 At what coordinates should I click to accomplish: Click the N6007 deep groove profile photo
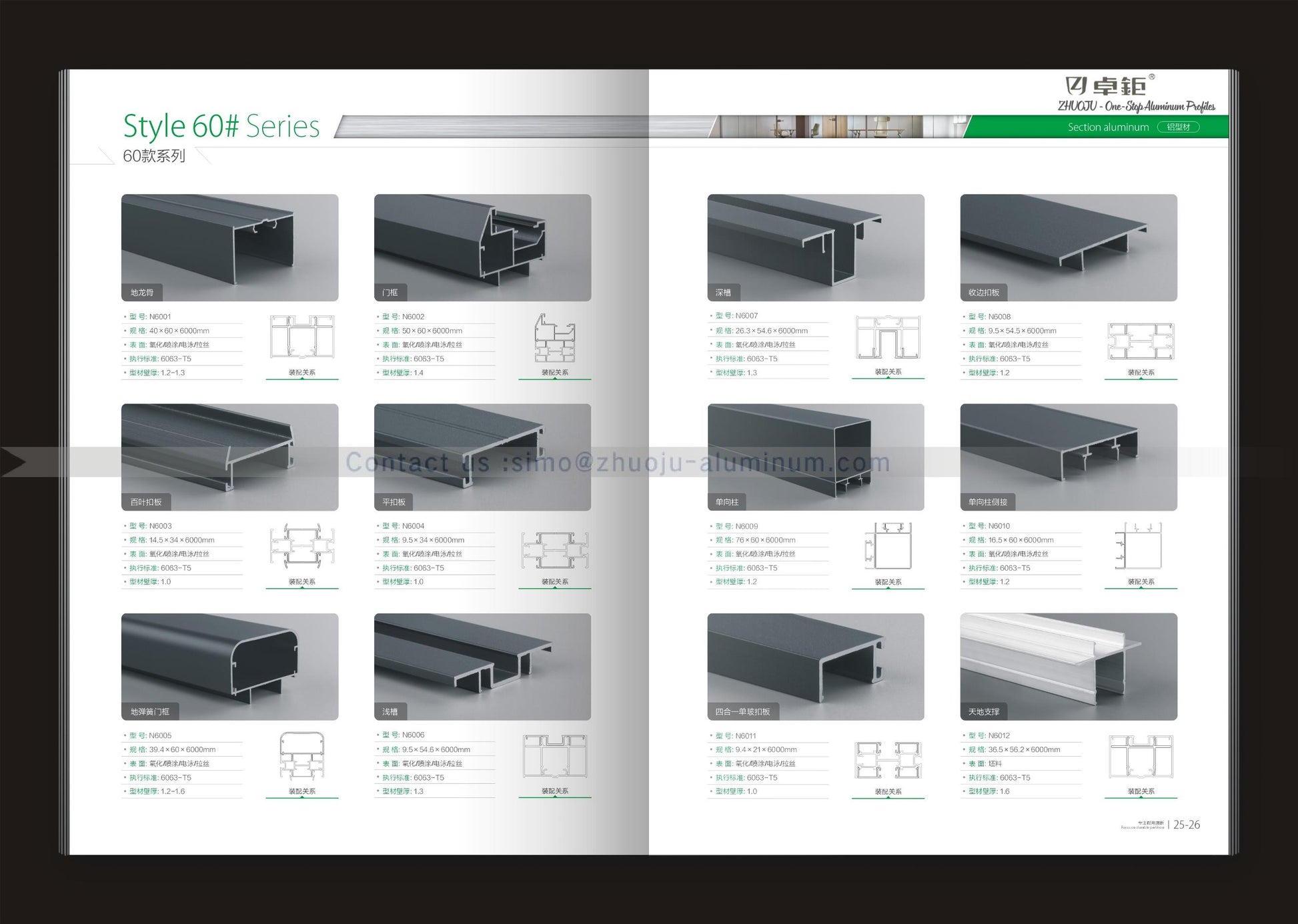[x=815, y=247]
